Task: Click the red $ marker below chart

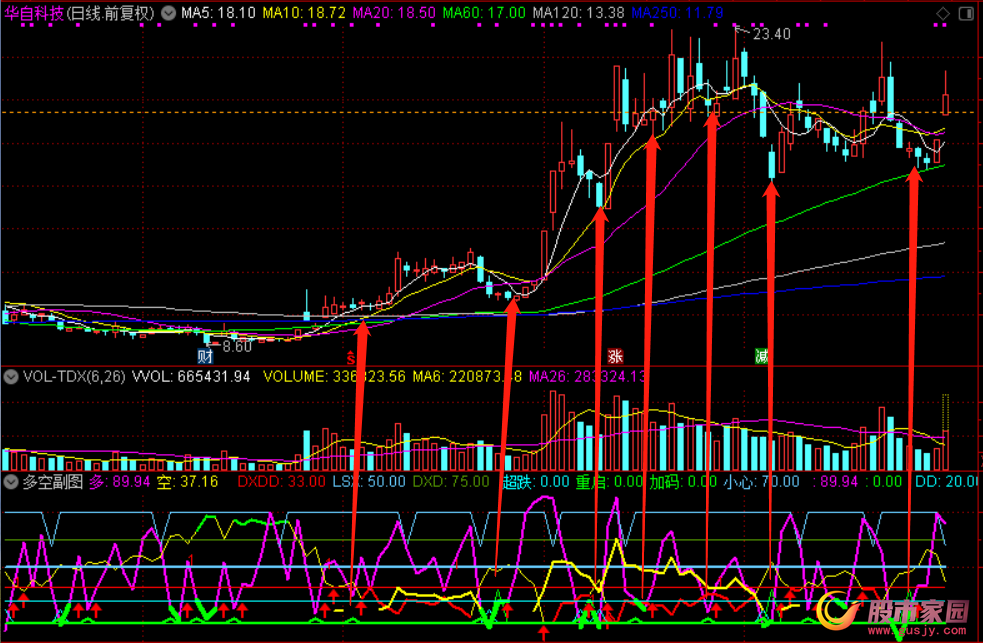Action: coord(350,356)
